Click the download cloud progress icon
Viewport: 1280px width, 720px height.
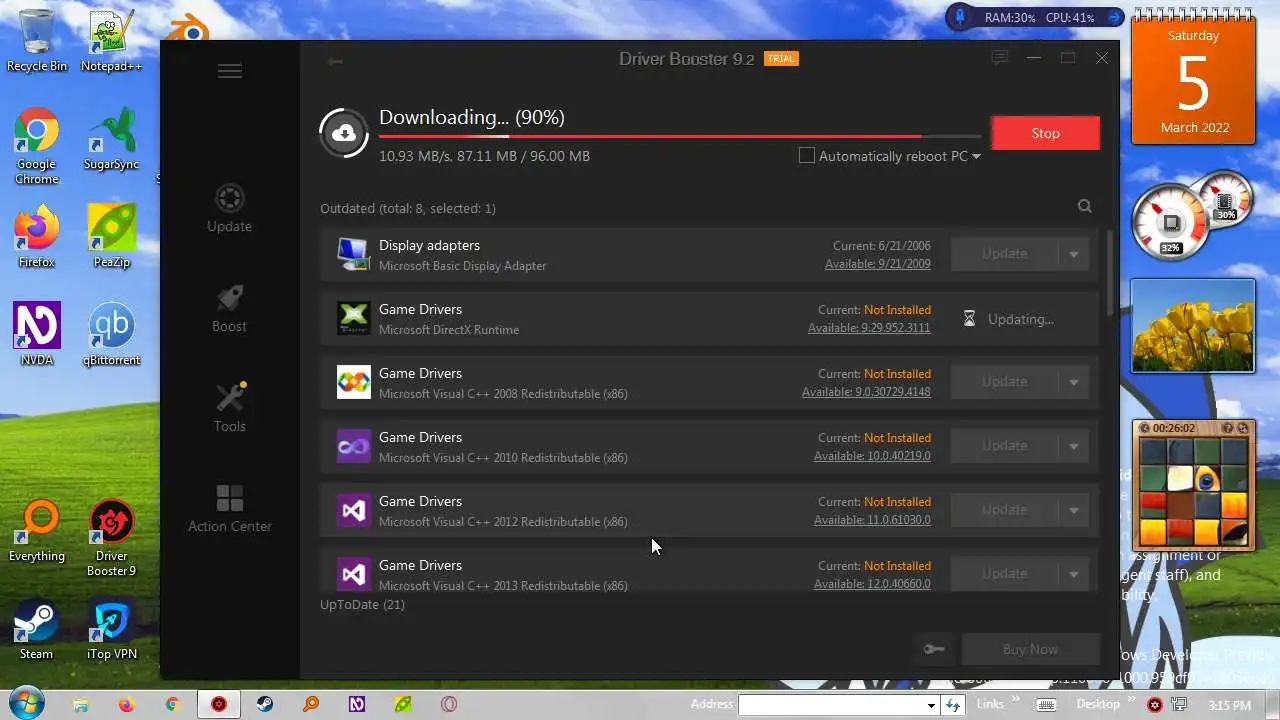344,133
